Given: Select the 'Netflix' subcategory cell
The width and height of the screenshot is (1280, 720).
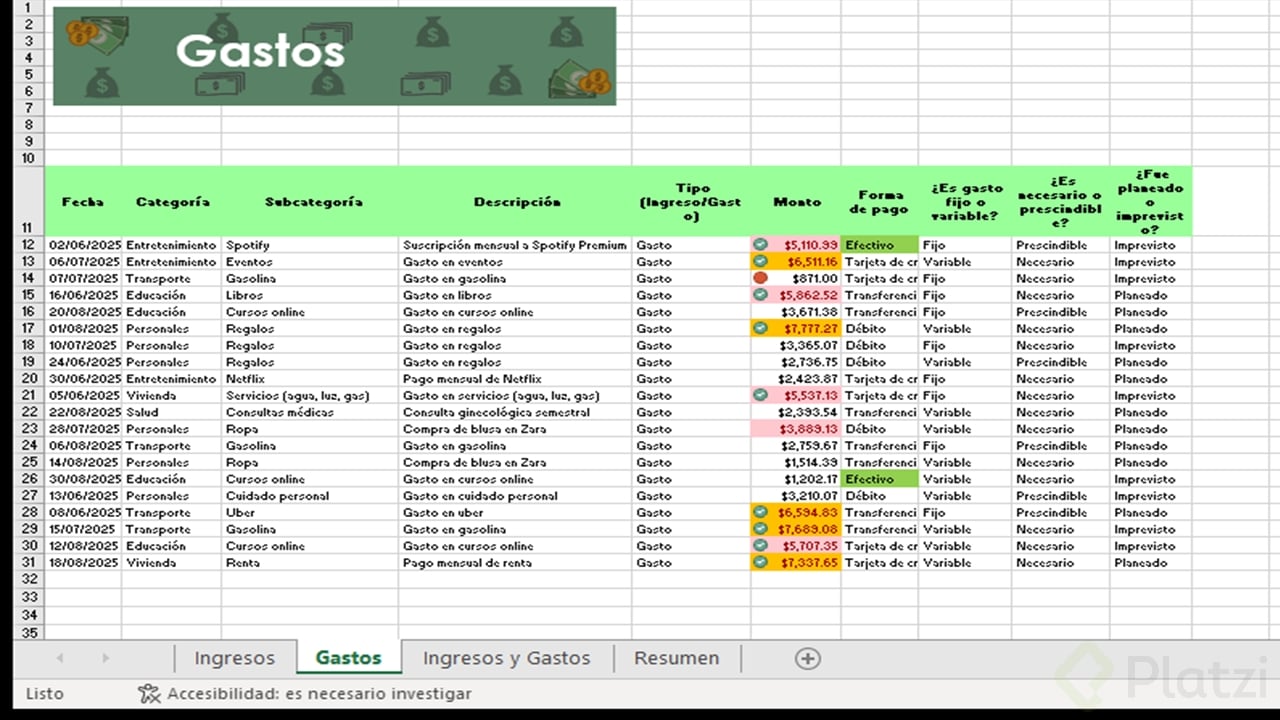Looking at the screenshot, I should pos(310,379).
